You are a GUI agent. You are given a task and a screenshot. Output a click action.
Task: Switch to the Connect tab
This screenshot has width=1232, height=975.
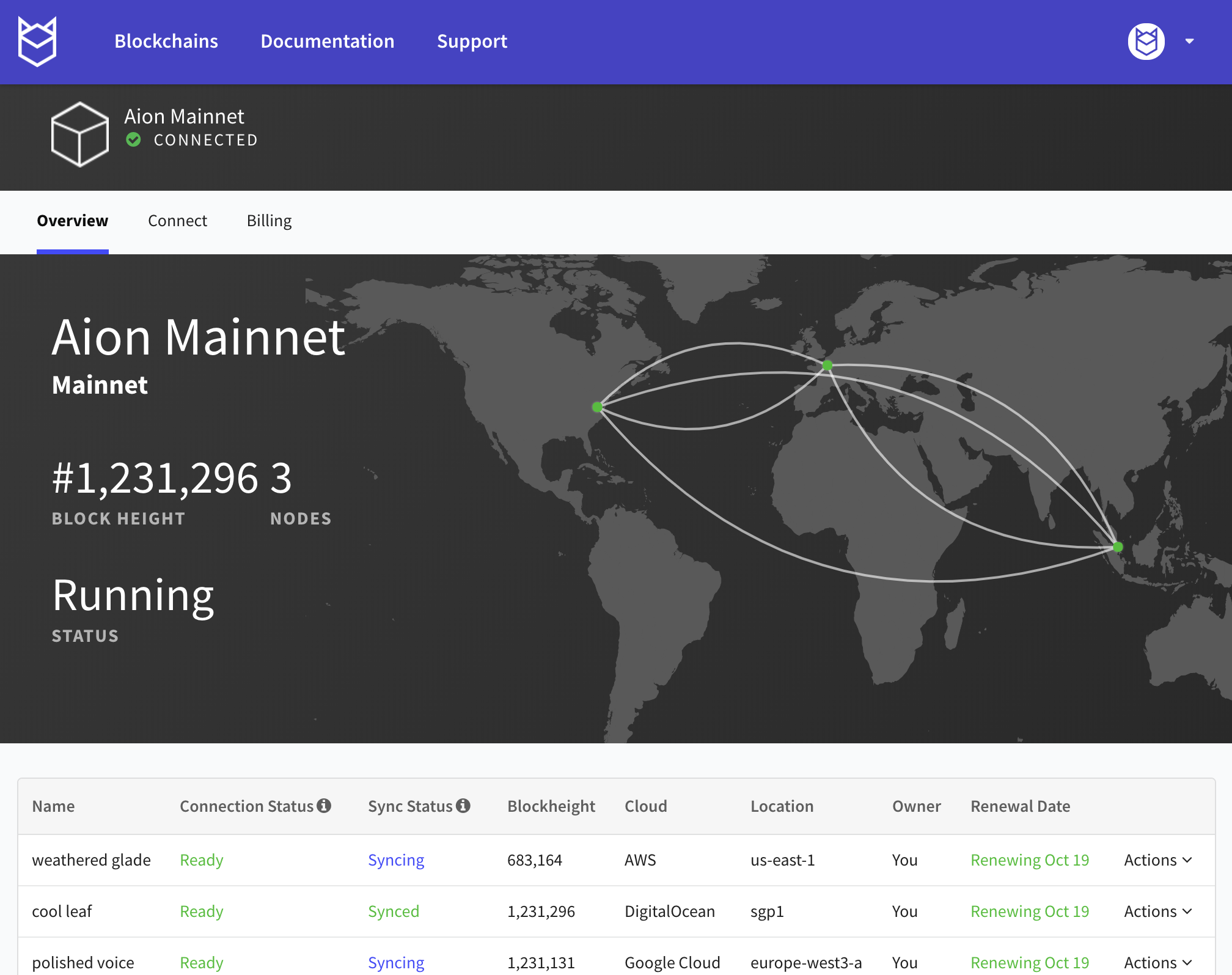(177, 221)
